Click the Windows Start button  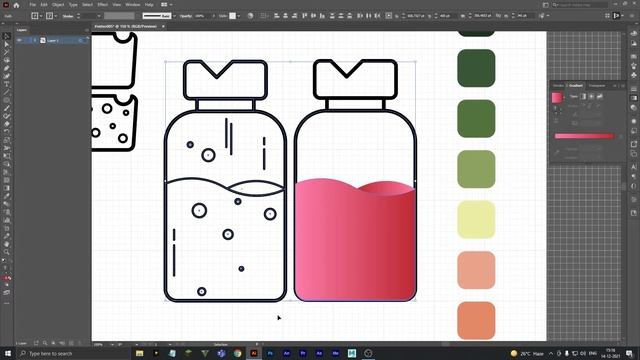click(x=7, y=353)
